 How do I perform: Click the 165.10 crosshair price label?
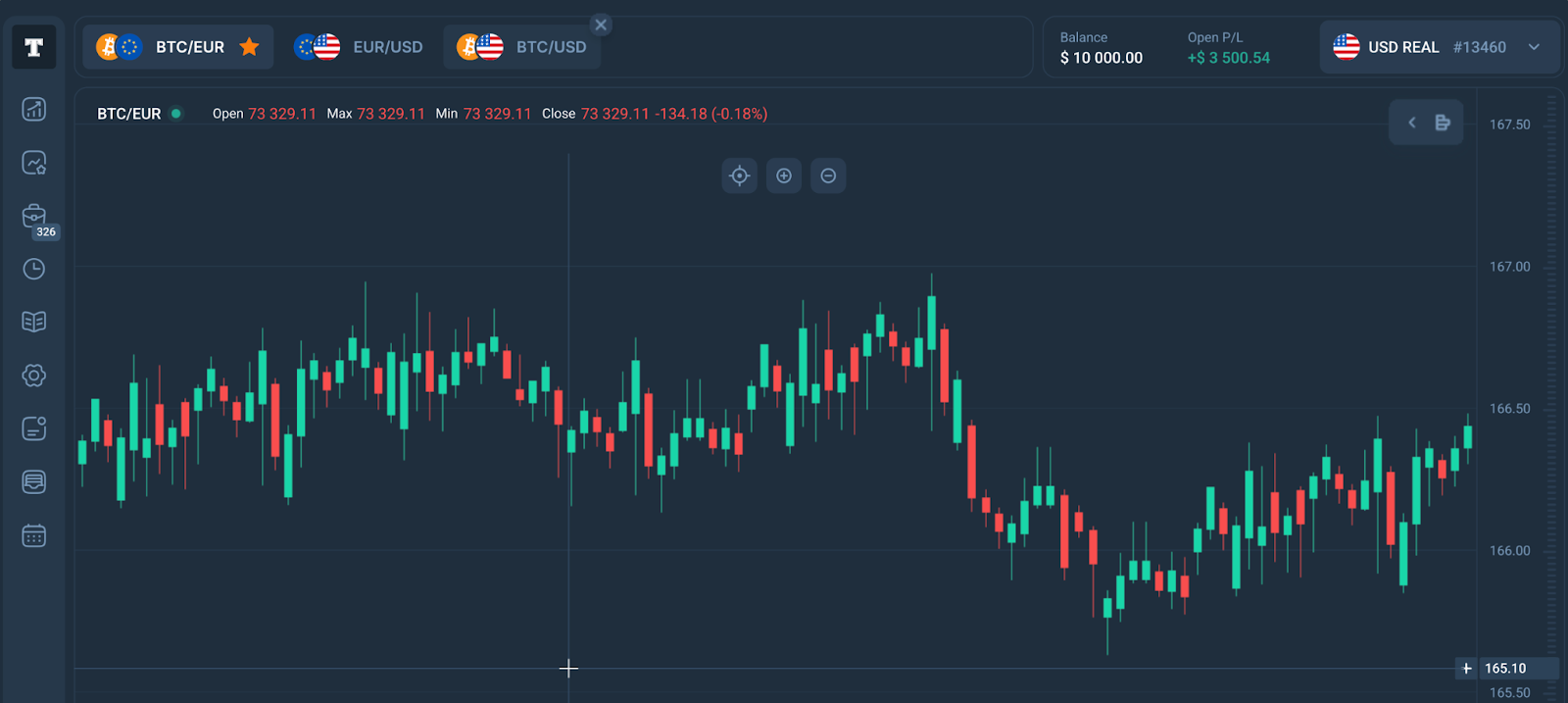(1517, 669)
